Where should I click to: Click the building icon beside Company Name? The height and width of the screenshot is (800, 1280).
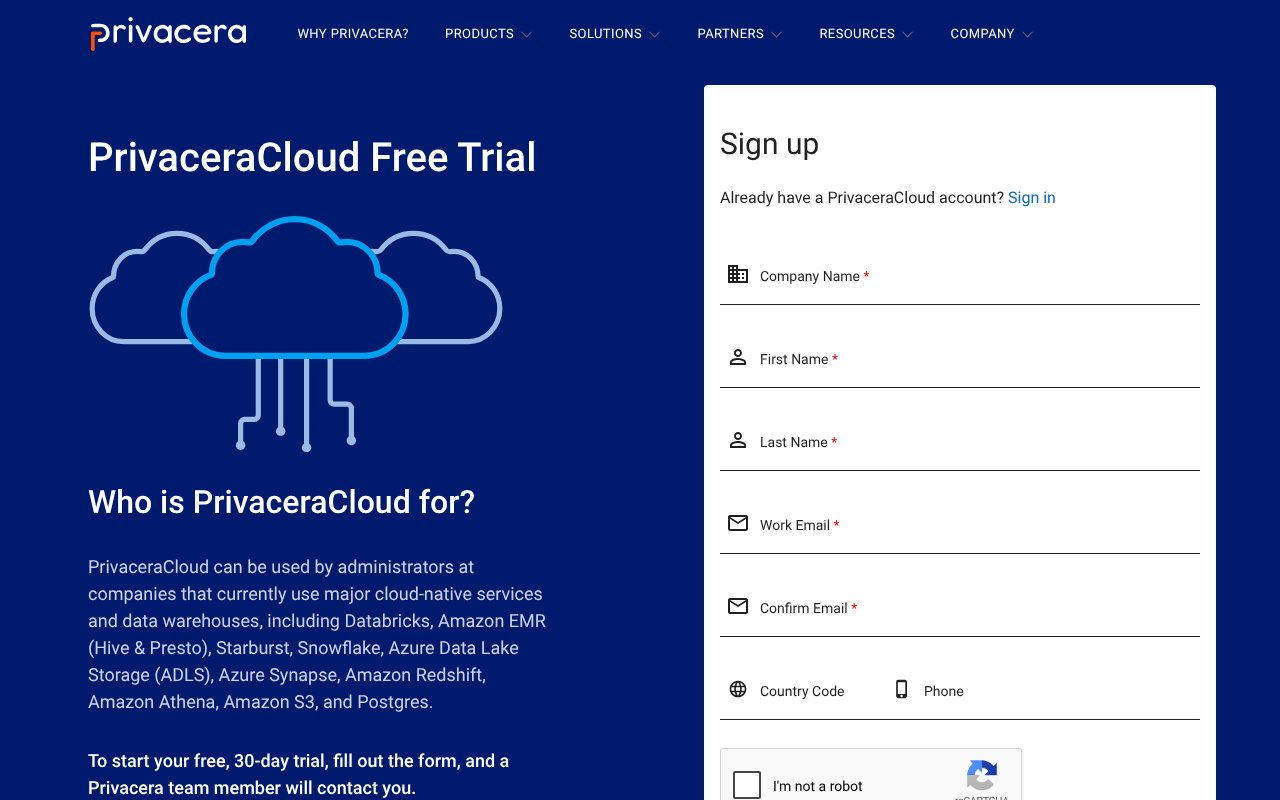point(738,274)
